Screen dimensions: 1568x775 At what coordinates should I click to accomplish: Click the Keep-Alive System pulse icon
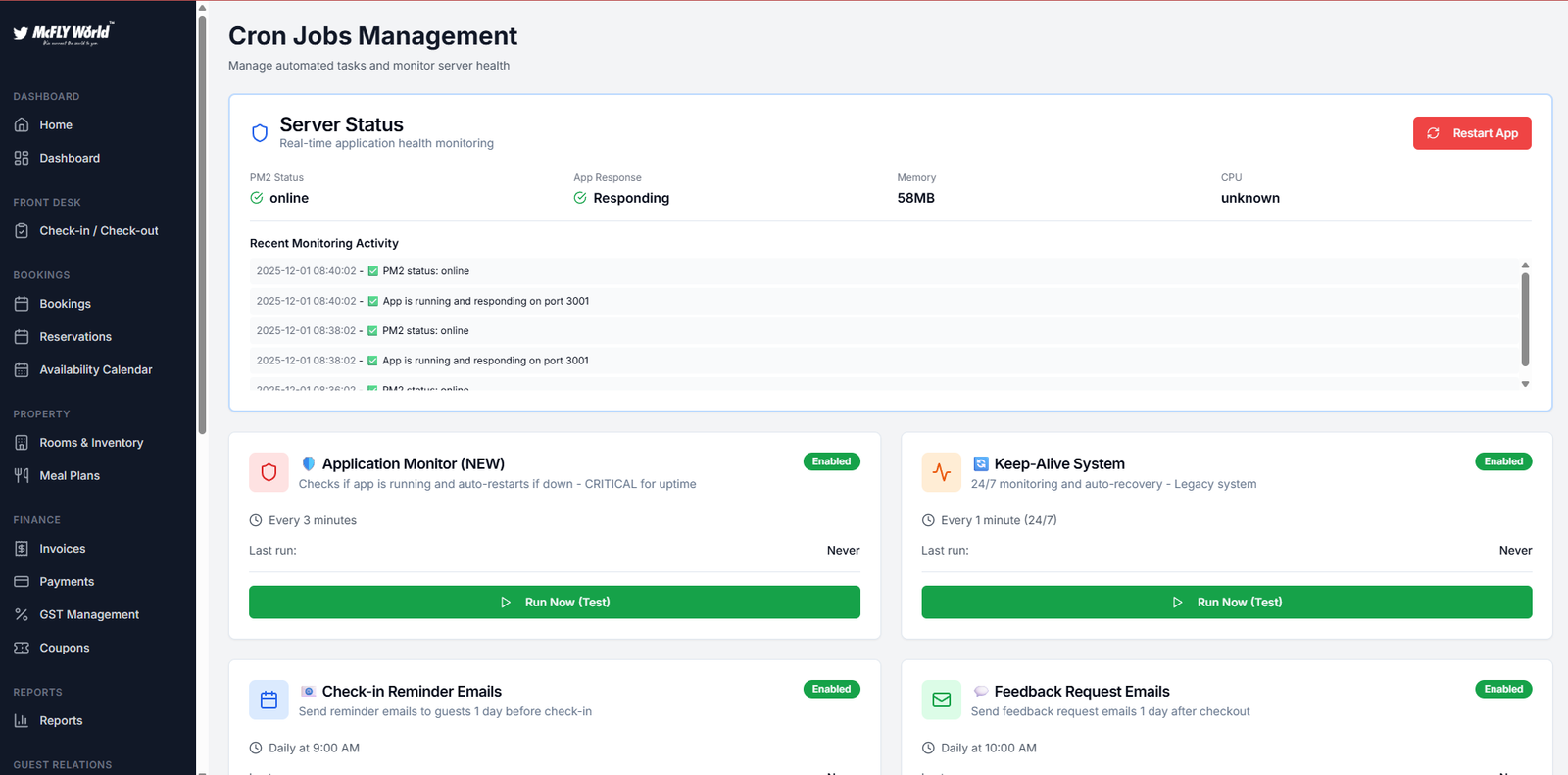941,472
